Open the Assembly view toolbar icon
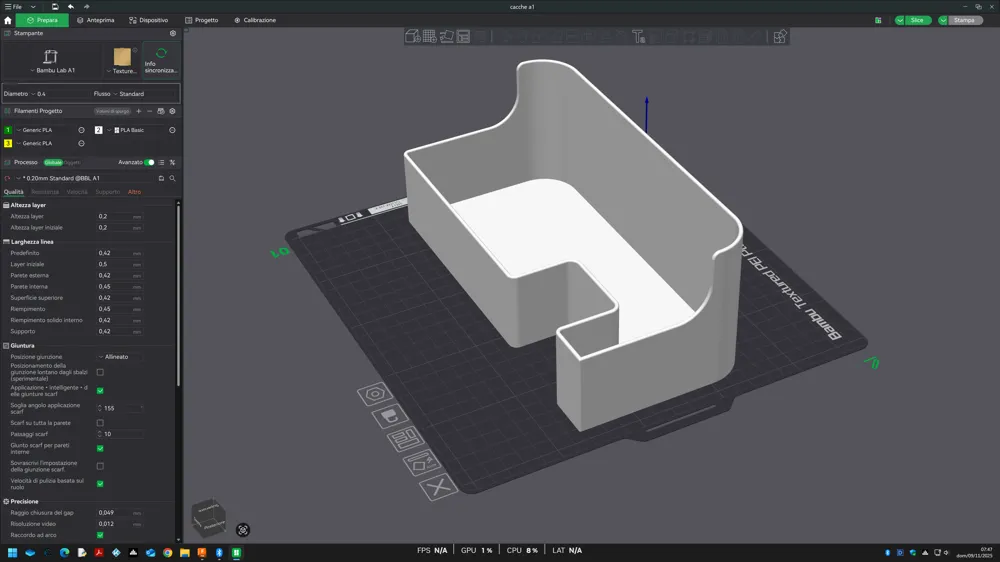This screenshot has height=562, width=1000. pyautogui.click(x=780, y=36)
